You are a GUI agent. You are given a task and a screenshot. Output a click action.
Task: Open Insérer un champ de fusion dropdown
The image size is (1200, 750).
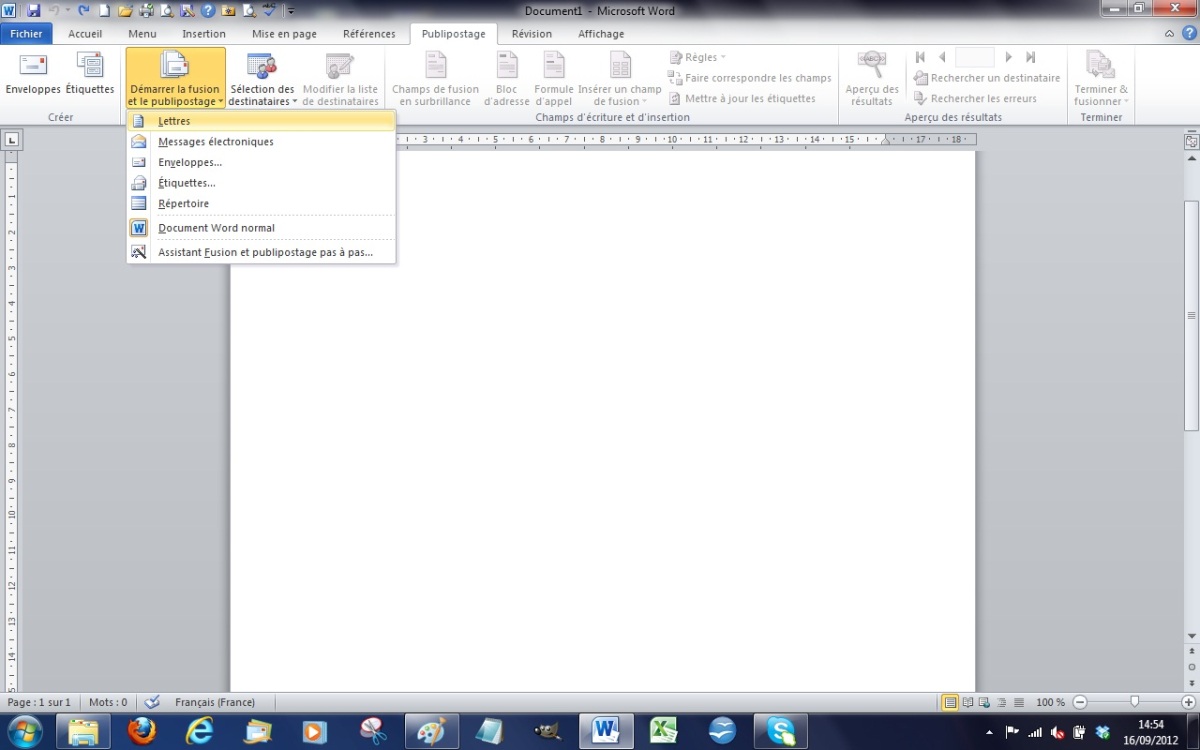point(620,78)
